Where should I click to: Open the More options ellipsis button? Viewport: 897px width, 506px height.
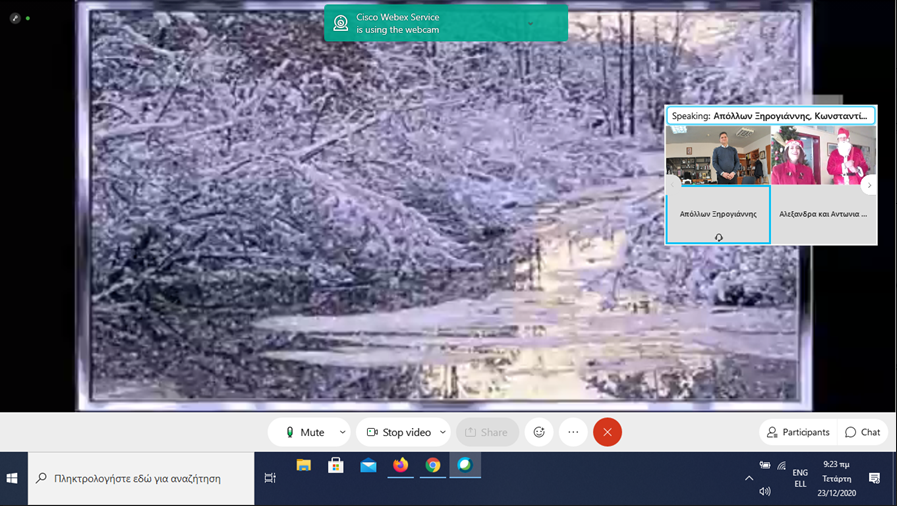(x=573, y=432)
